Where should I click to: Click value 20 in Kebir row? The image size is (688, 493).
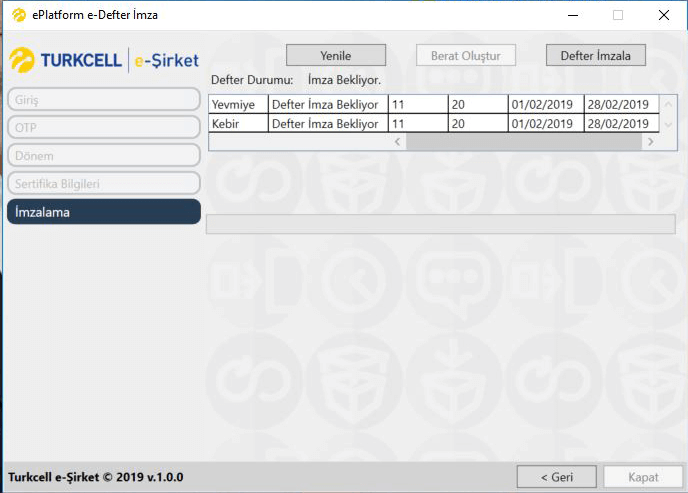[478, 124]
